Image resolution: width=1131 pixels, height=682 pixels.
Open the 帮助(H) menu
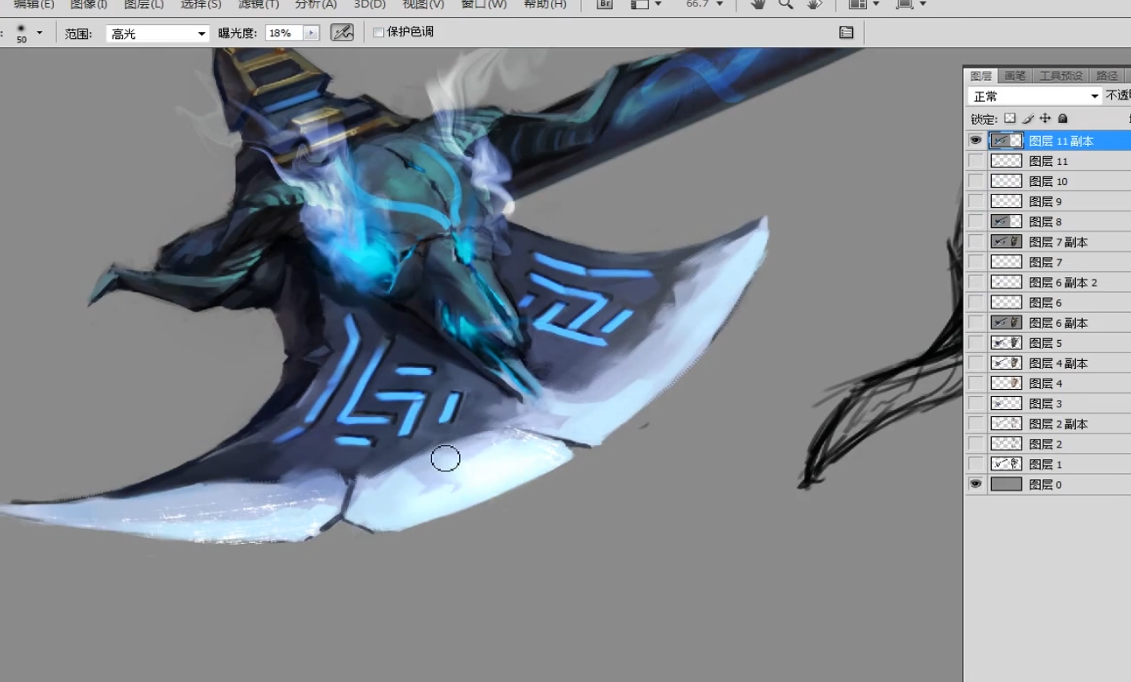click(545, 4)
